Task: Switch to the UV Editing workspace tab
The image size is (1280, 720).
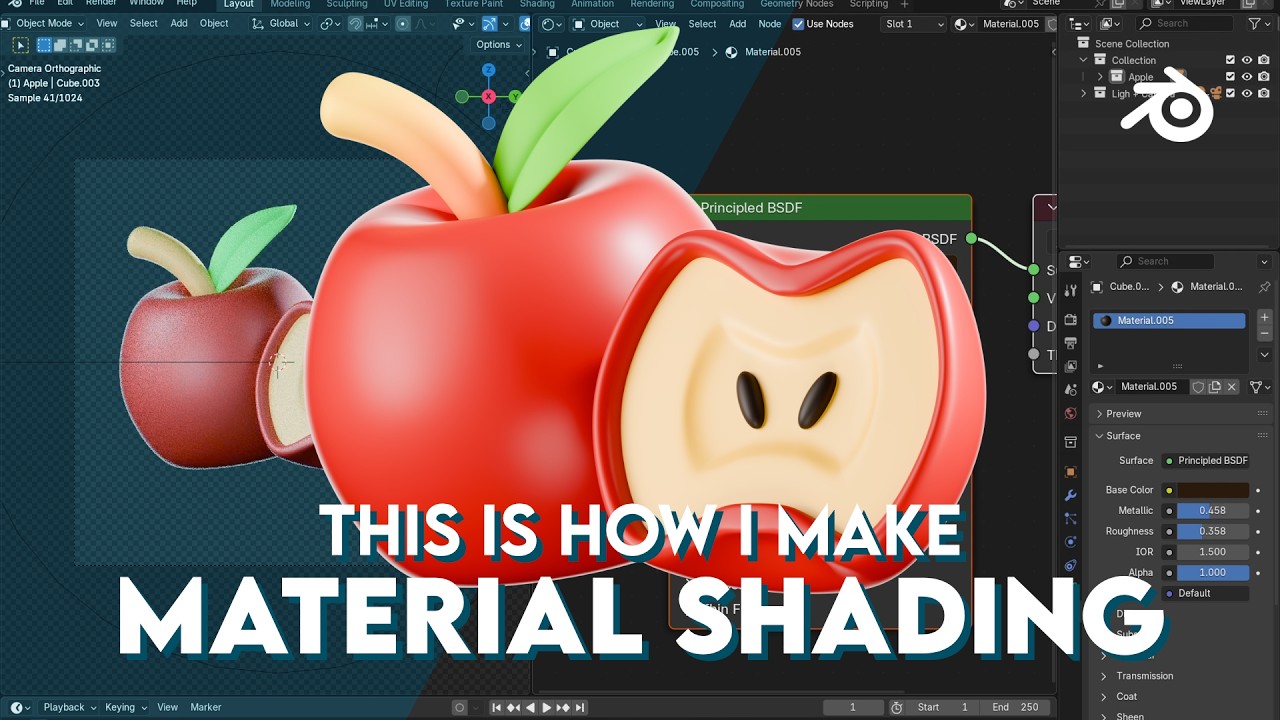Action: point(406,4)
